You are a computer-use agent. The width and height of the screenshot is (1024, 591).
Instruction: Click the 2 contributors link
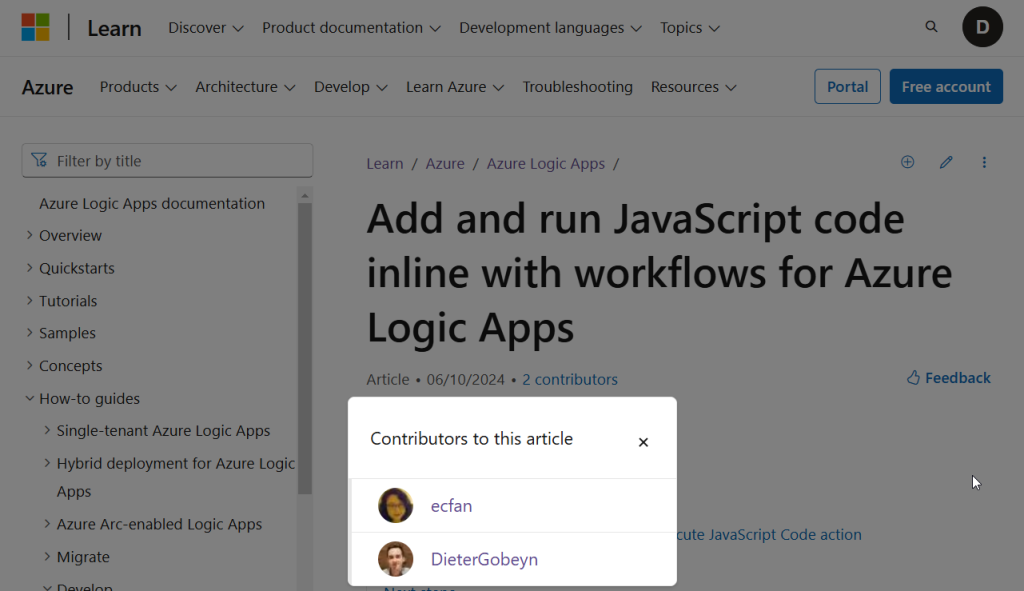pyautogui.click(x=569, y=379)
